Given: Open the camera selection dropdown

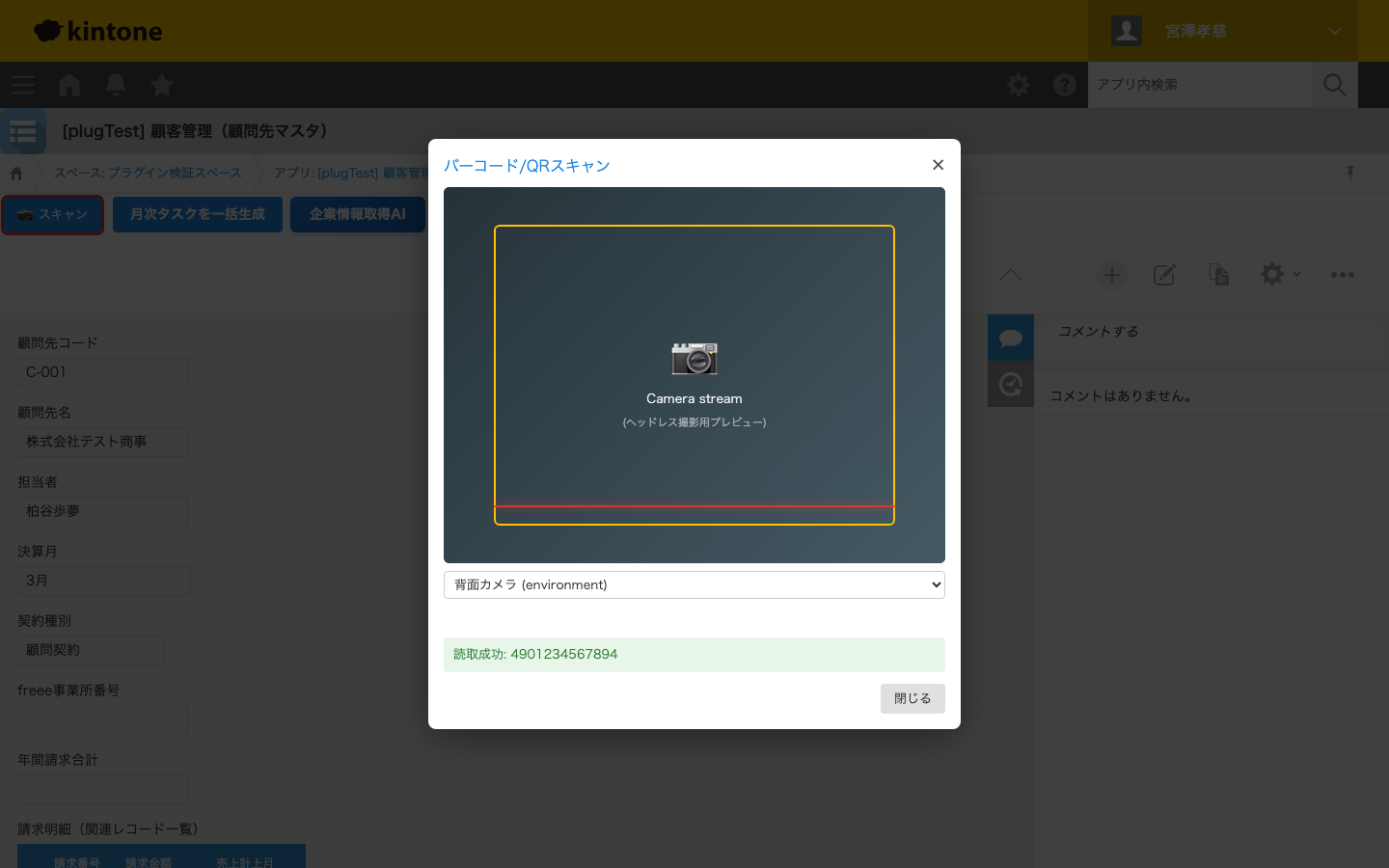Looking at the screenshot, I should click(694, 584).
